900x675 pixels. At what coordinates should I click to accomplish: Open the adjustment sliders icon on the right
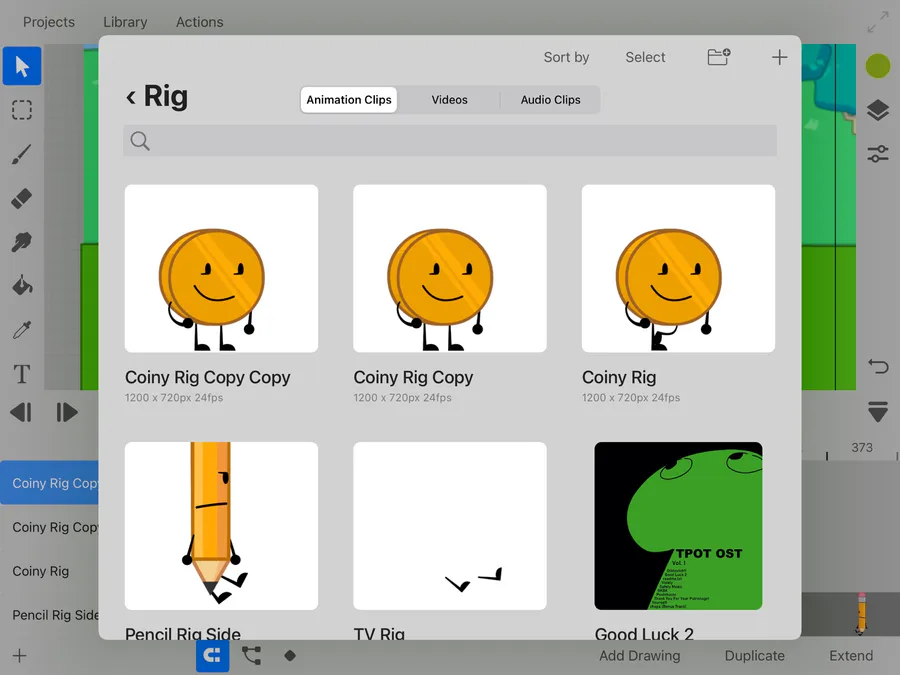tap(878, 154)
